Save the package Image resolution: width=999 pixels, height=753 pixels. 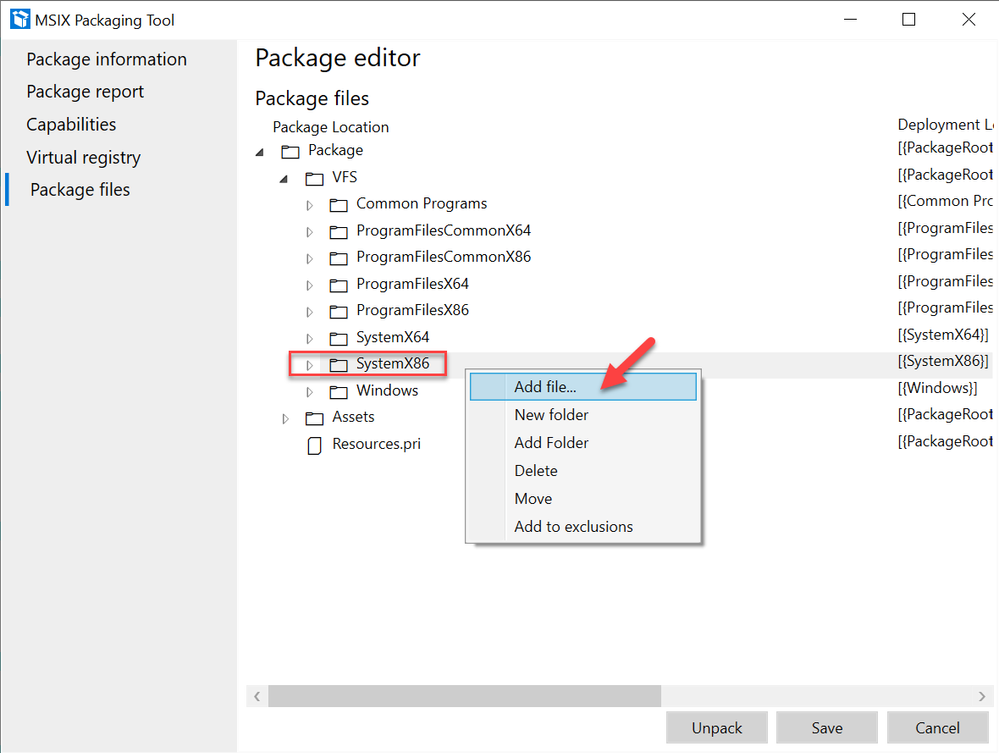[x=827, y=728]
